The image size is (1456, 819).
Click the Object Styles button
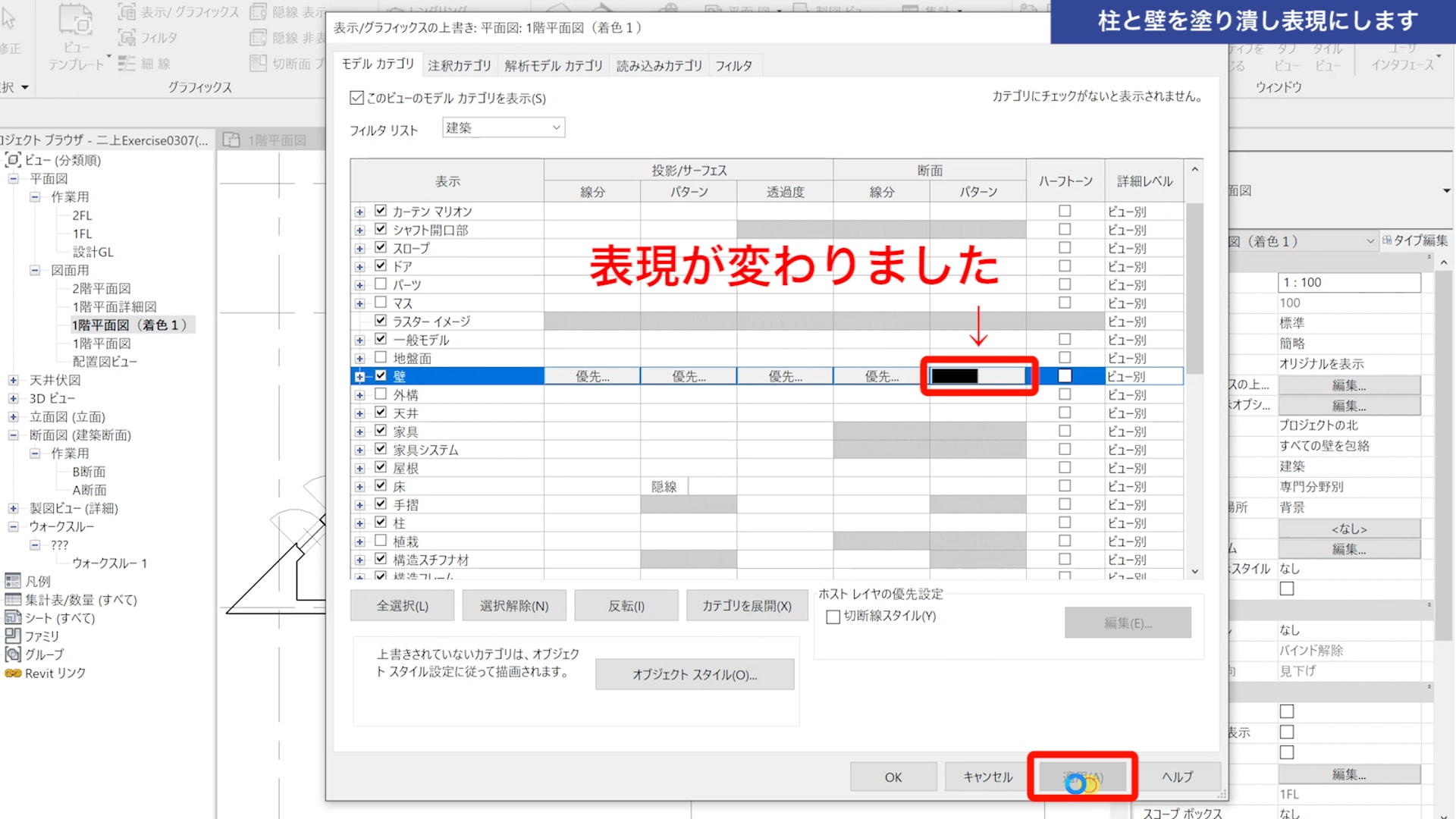point(694,675)
